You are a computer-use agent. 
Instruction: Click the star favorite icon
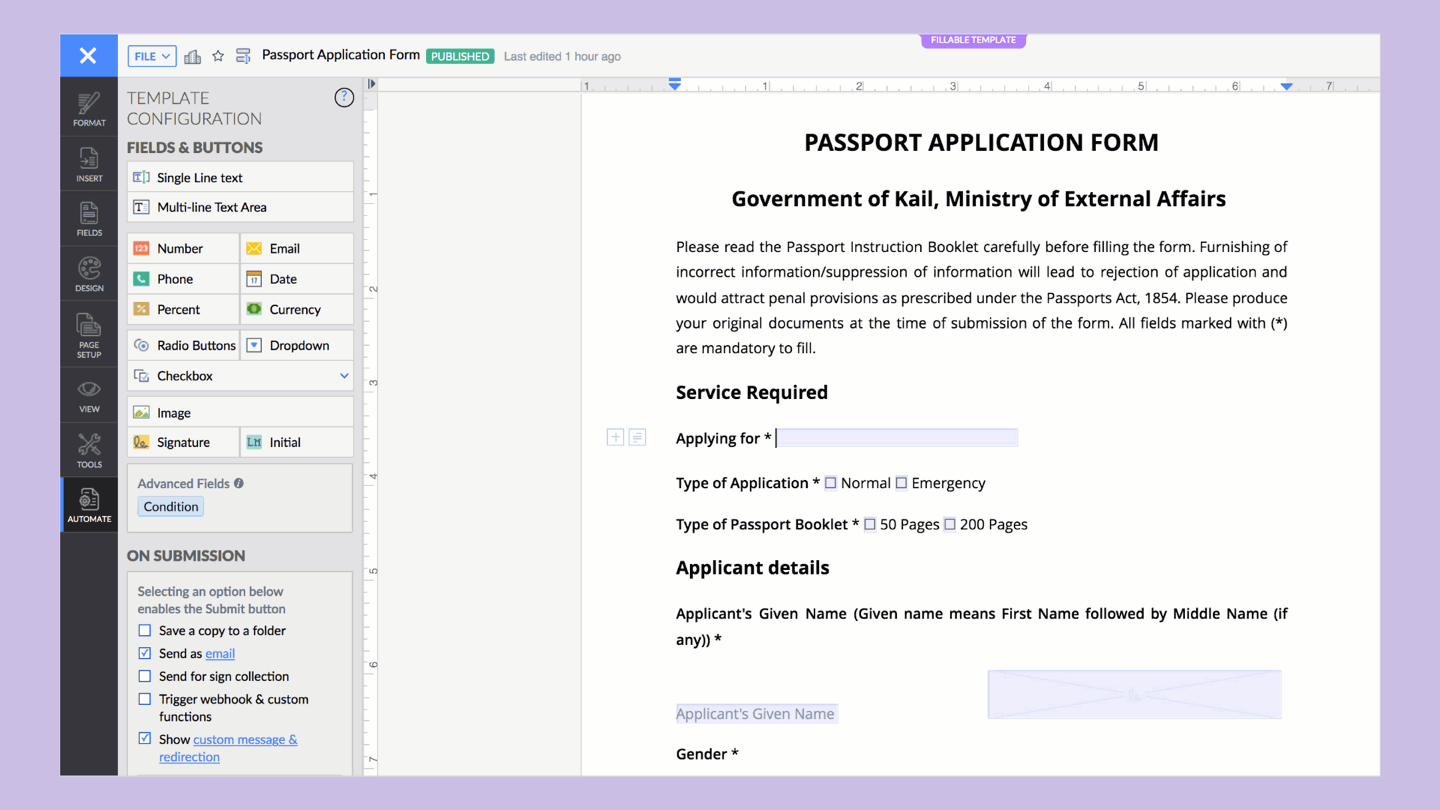coord(218,56)
